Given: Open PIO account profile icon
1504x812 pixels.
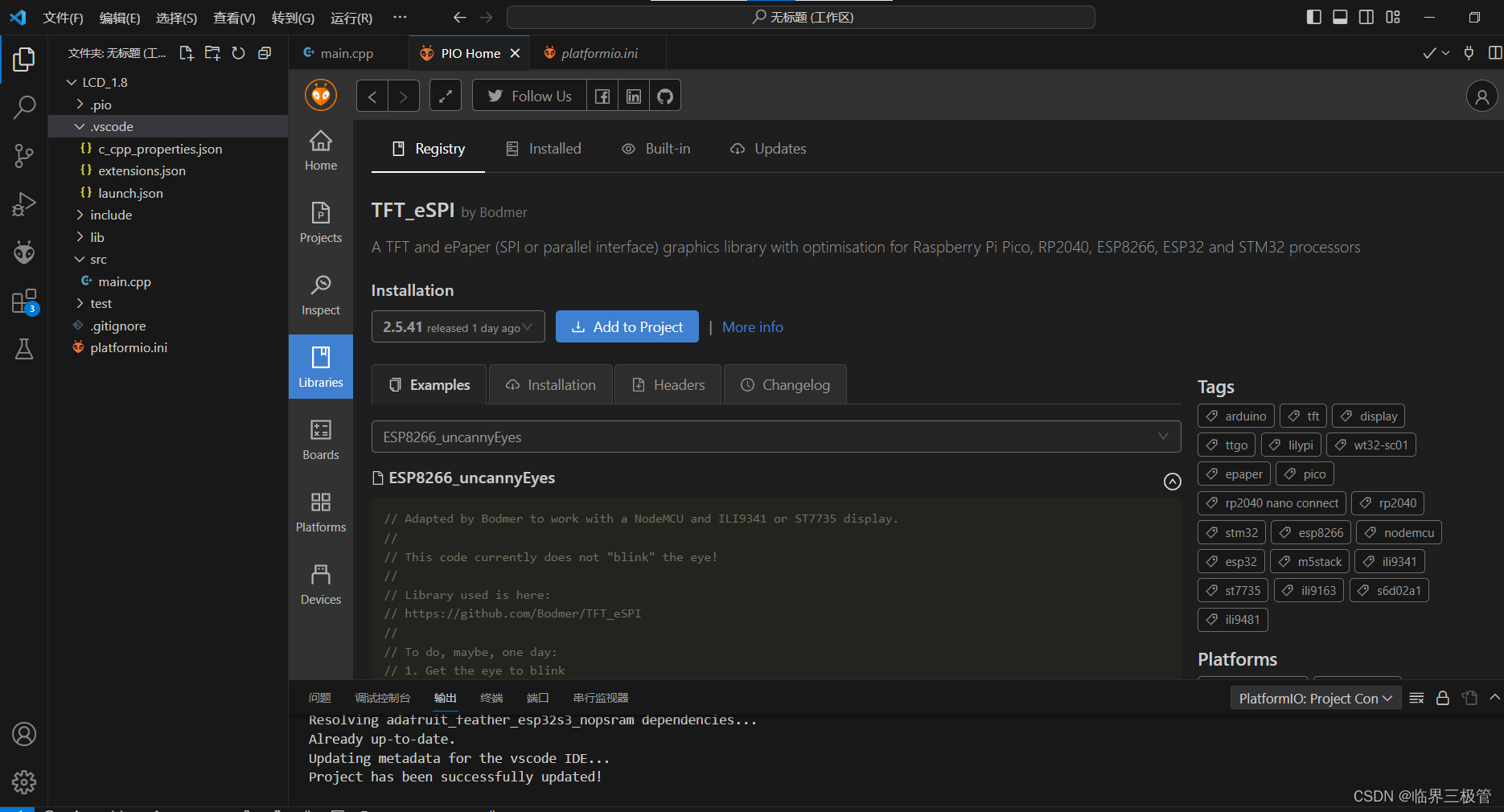Looking at the screenshot, I should tap(1481, 96).
